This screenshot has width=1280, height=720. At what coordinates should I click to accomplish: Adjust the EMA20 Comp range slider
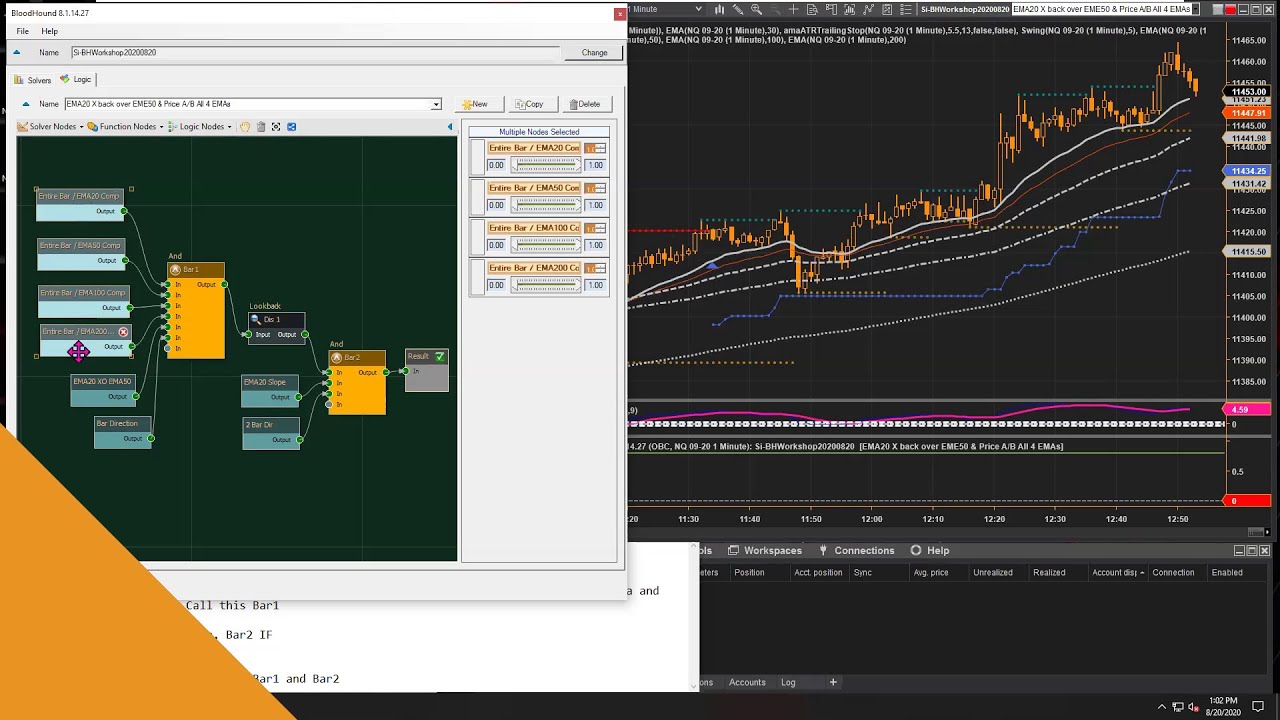[x=546, y=165]
